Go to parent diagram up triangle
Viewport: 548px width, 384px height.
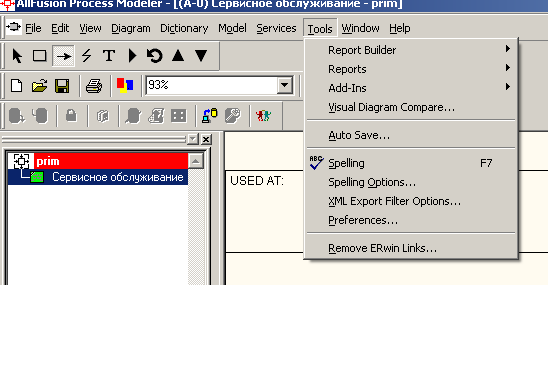(x=178, y=56)
